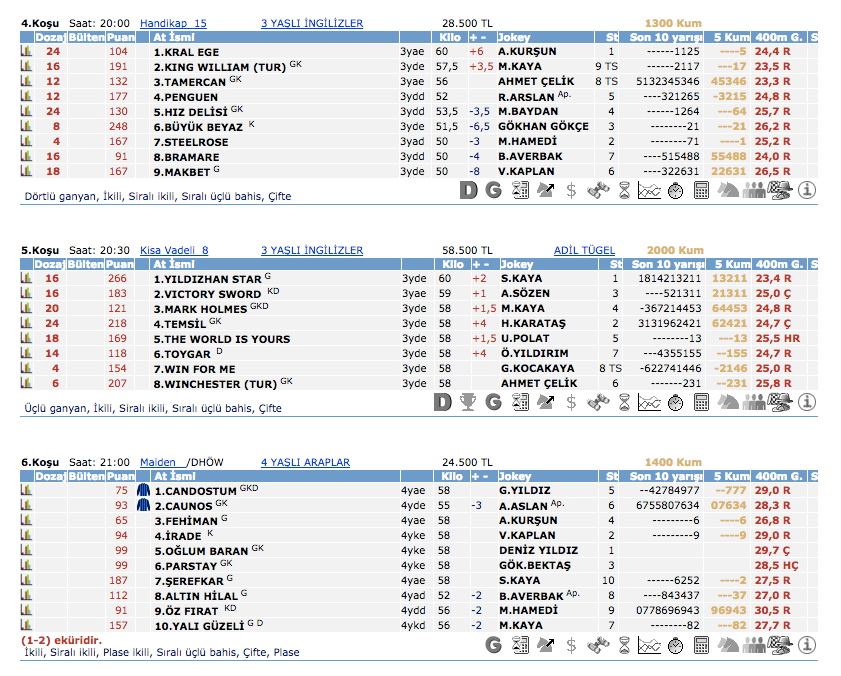This screenshot has width=841, height=676.
Task: Click the Maiden link in race 6
Action: pos(157,462)
